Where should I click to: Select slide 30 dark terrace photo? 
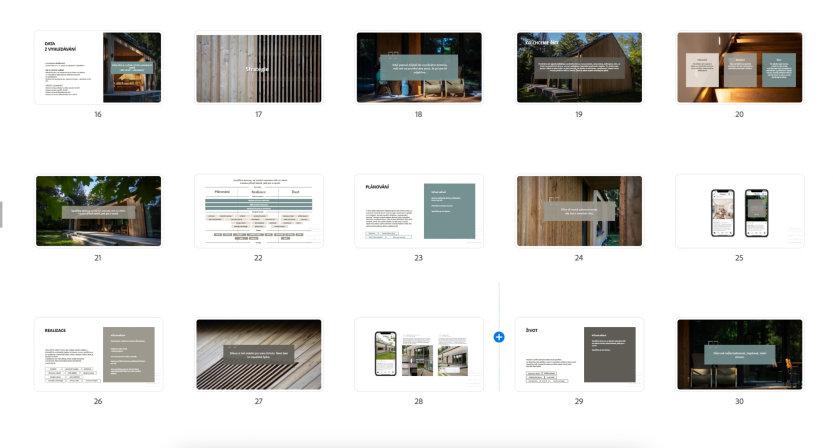[740, 354]
